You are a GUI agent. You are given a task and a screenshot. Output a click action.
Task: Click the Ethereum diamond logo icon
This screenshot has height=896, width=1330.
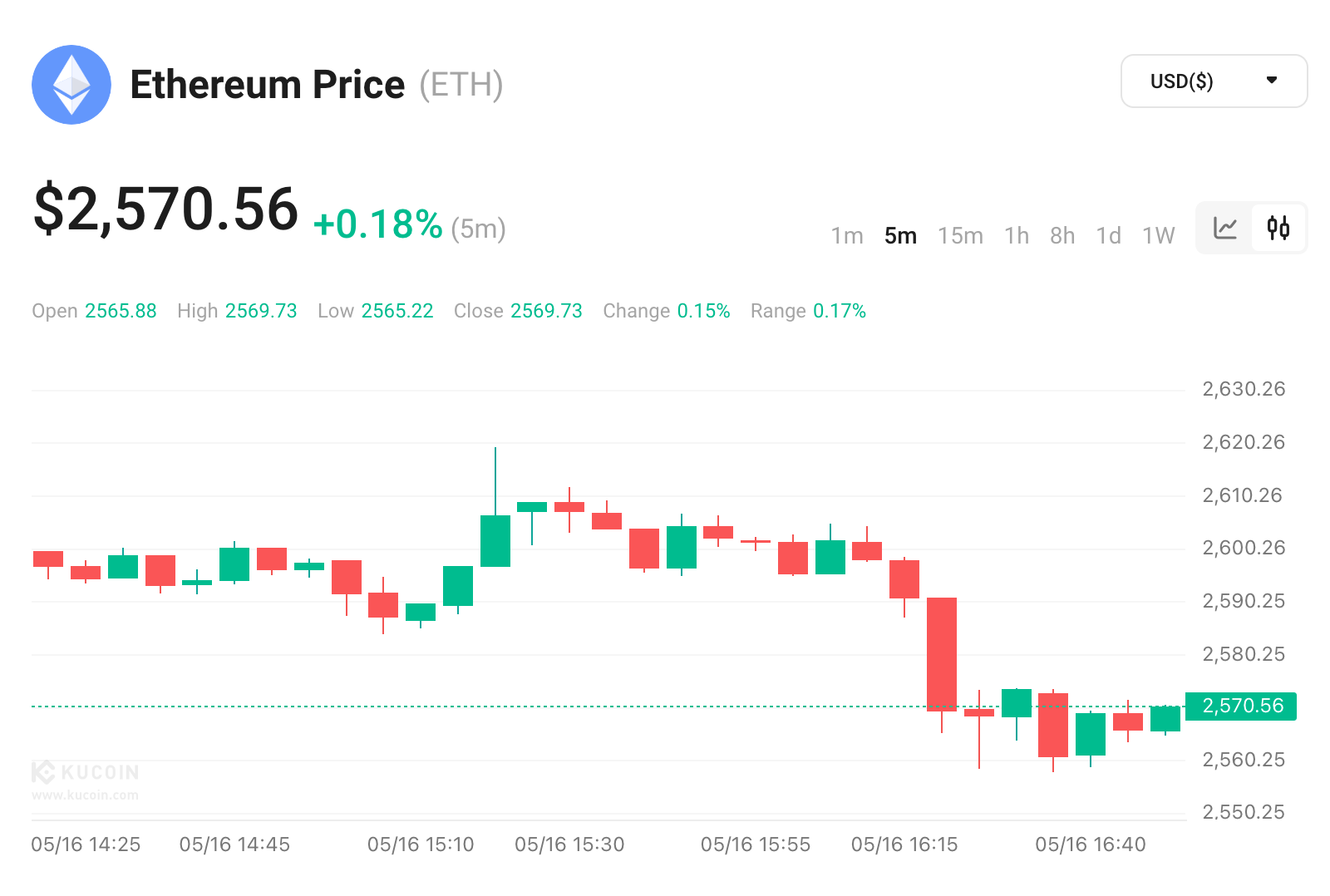pyautogui.click(x=71, y=85)
